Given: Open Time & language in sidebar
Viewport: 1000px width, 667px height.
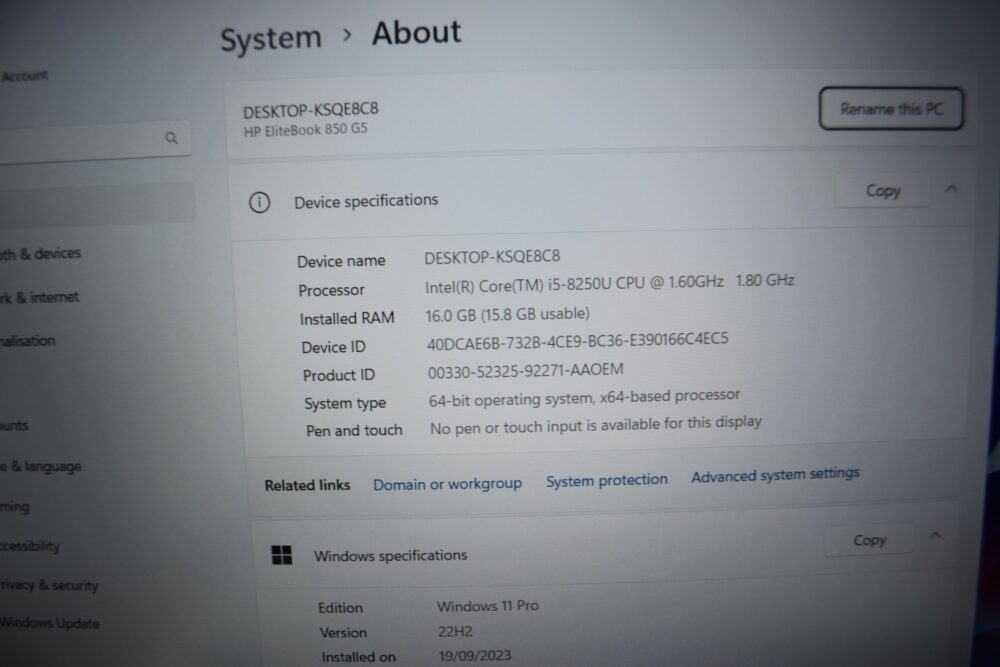Looking at the screenshot, I should tap(41, 467).
